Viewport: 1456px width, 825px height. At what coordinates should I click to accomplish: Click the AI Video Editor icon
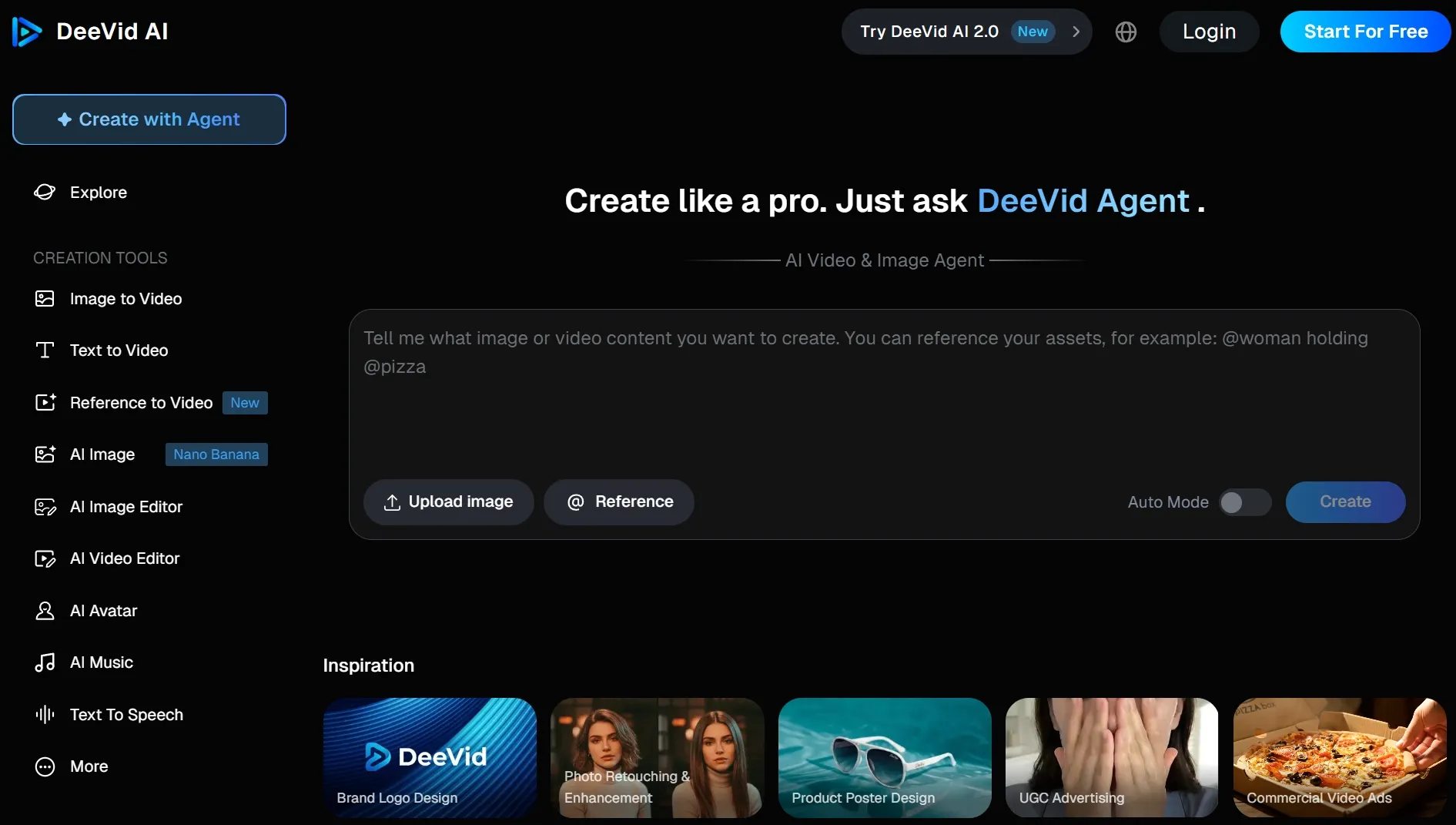coord(45,558)
